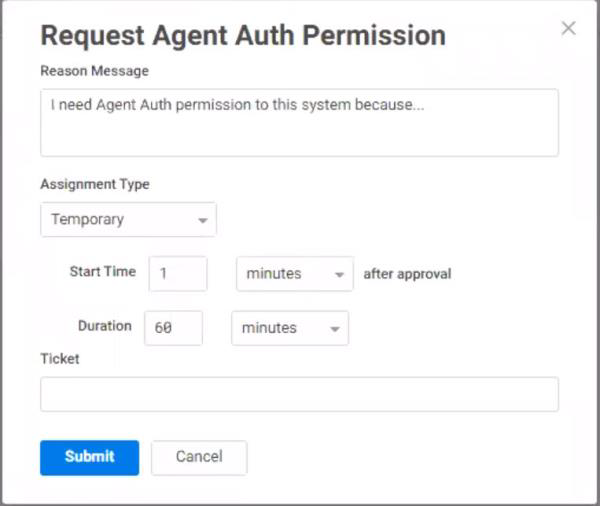Image resolution: width=600 pixels, height=506 pixels.
Task: Click the Reason Message text area
Action: [299, 122]
